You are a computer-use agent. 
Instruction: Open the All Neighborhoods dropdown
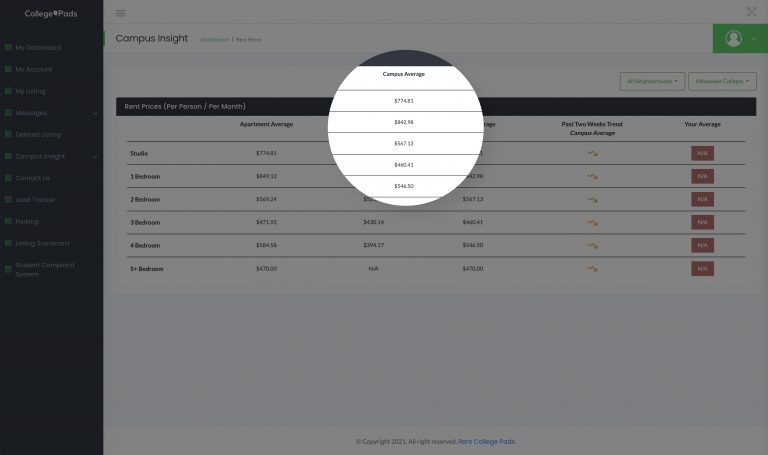coord(652,81)
